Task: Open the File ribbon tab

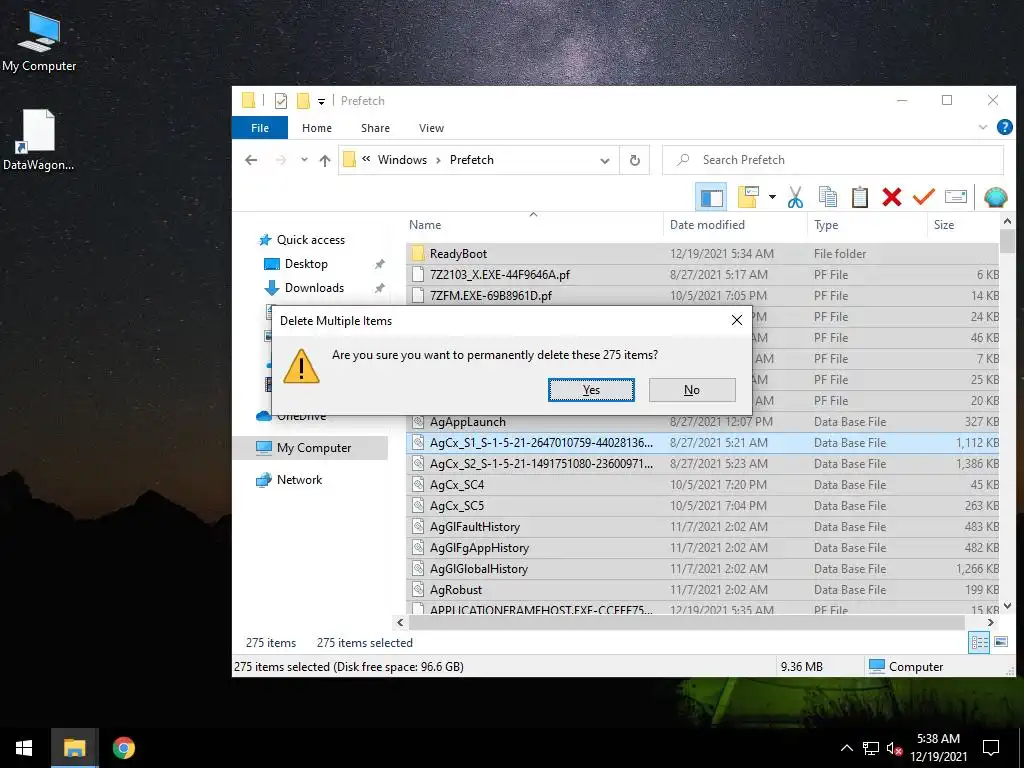Action: [x=260, y=128]
